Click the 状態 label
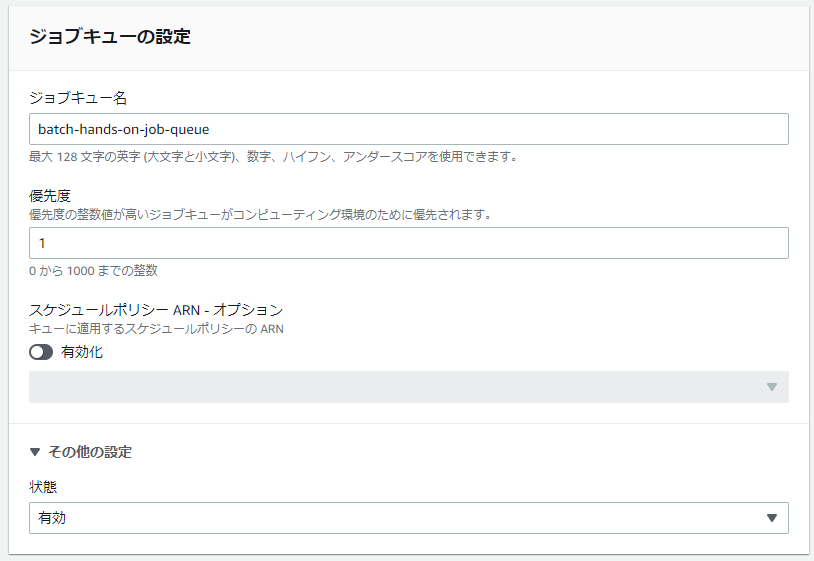 tap(43, 487)
